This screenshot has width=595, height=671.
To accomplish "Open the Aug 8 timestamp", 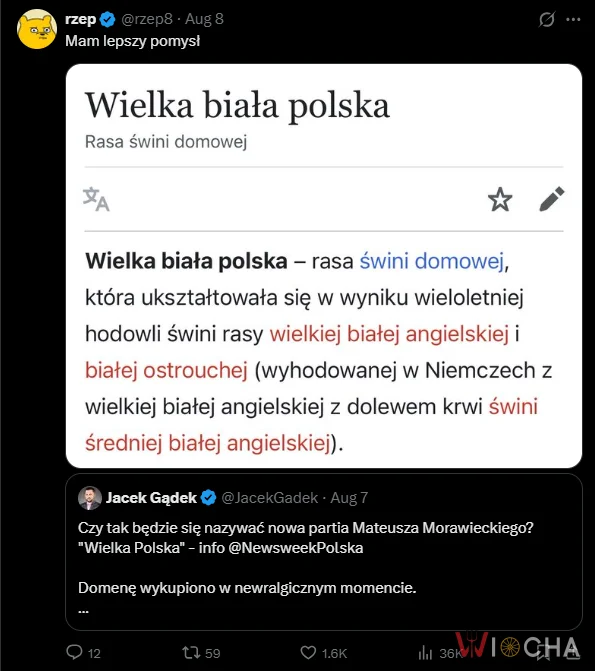I will point(204,19).
